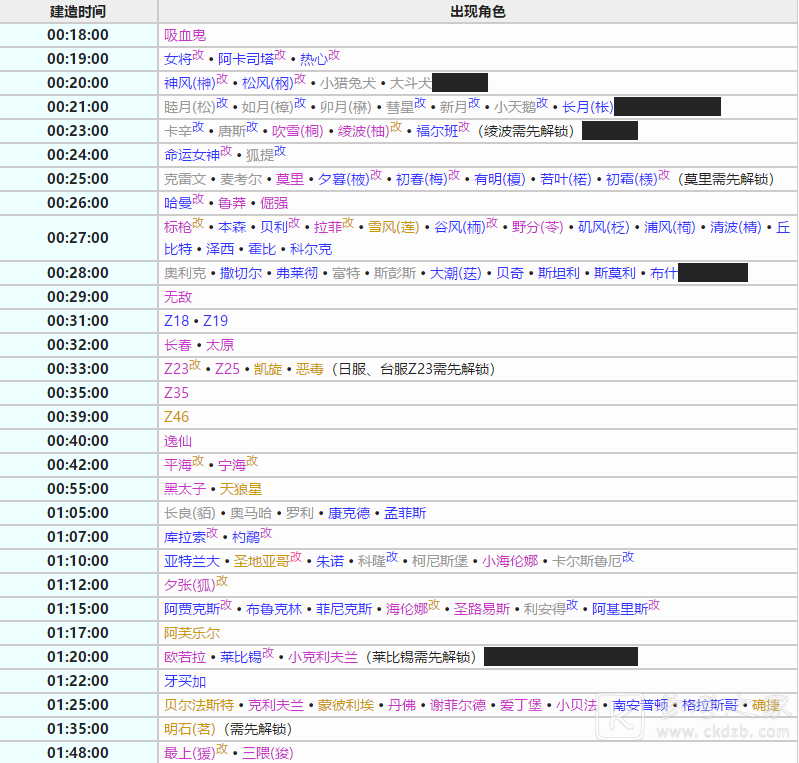The height and width of the screenshot is (763, 799).
Task: Click the 凯旋 link
Action: (x=268, y=369)
